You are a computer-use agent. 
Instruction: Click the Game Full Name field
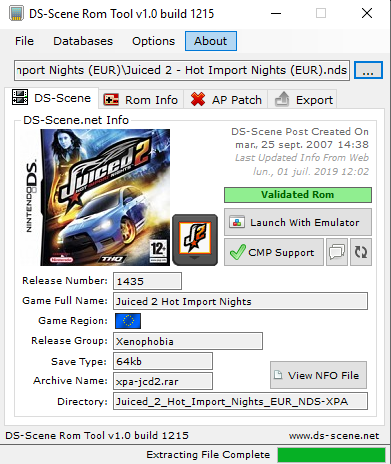(x=240, y=301)
